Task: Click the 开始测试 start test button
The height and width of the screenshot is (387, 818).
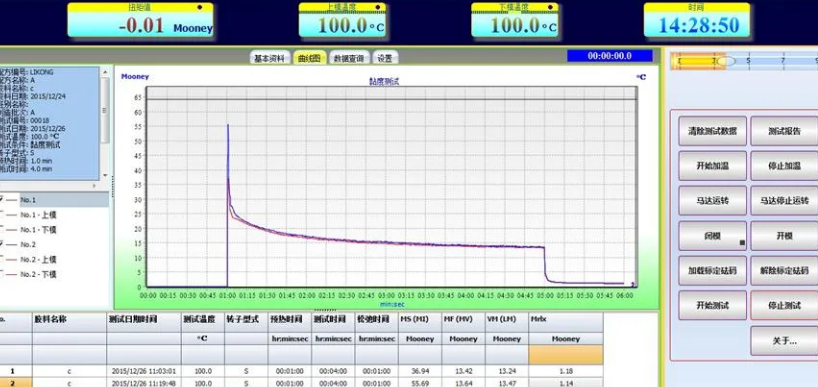Action: point(712,305)
